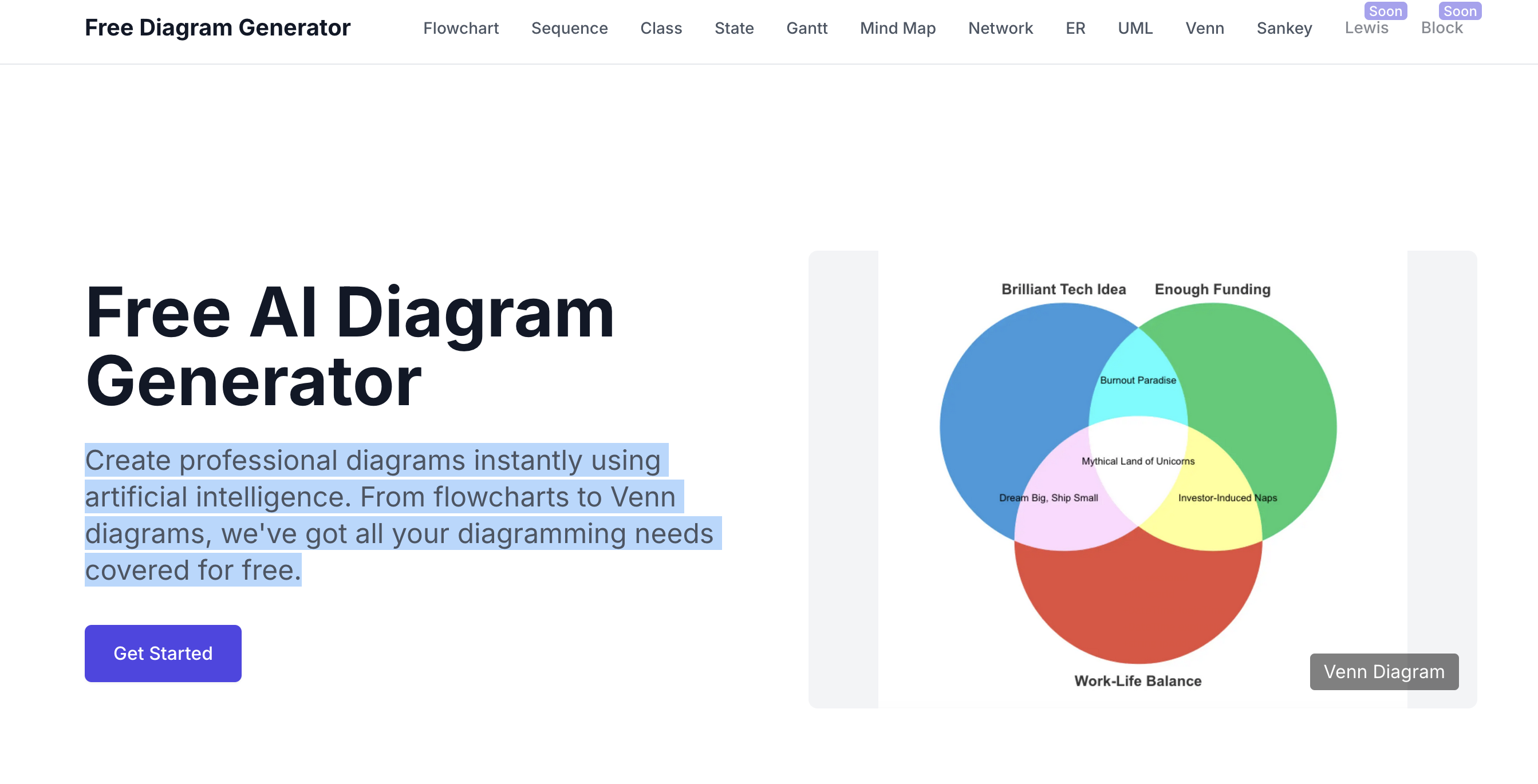This screenshot has width=1538, height=784.
Task: Click the Free Diagram Generator logo
Action: pos(218,28)
